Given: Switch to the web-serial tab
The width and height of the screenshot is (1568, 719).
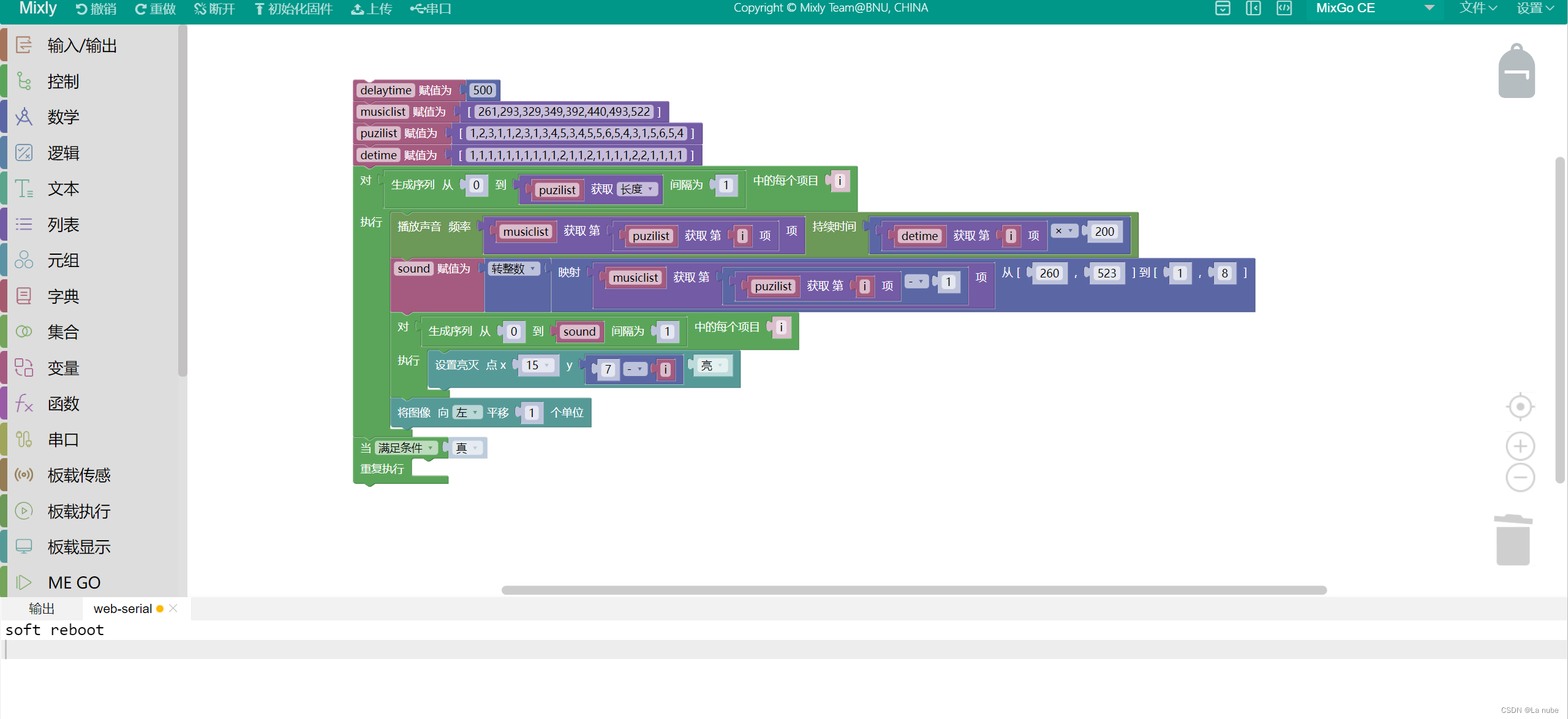Looking at the screenshot, I should click(123, 609).
